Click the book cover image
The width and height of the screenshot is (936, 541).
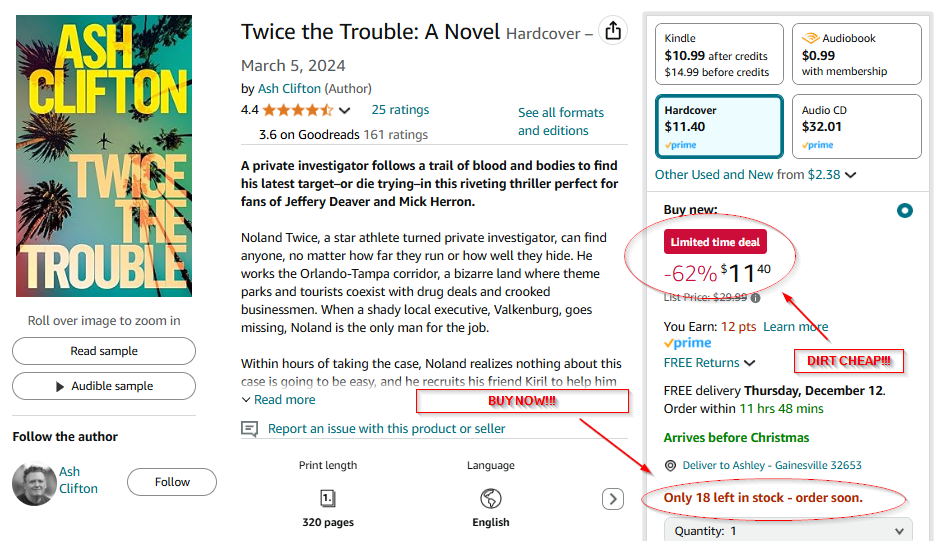click(x=104, y=156)
